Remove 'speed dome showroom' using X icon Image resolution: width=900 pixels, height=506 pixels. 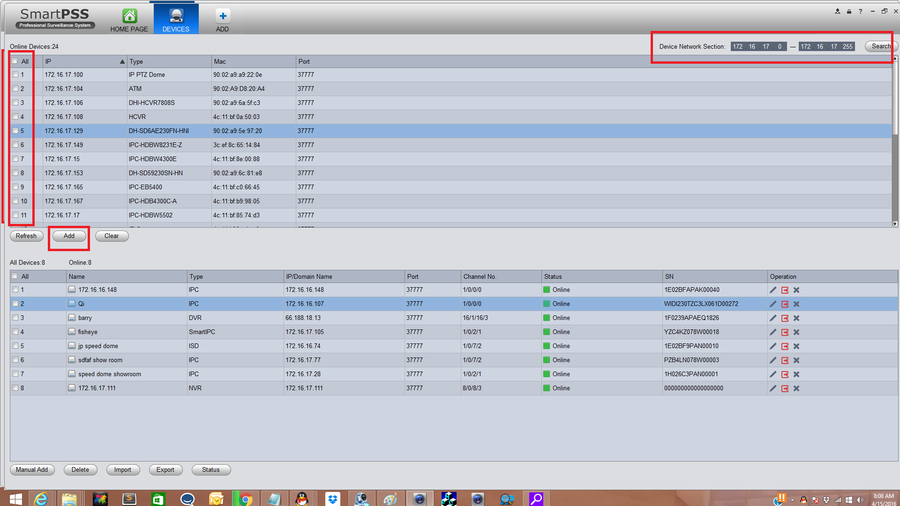tap(796, 375)
